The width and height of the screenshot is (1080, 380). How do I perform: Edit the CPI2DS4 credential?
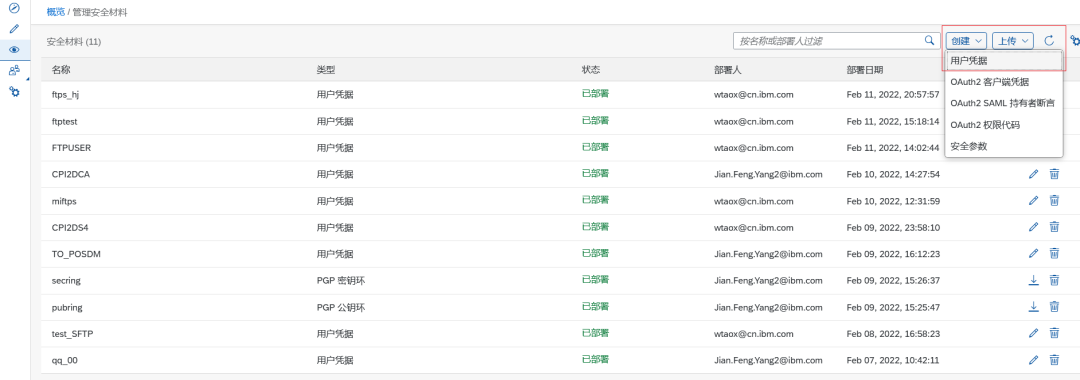pos(1033,226)
